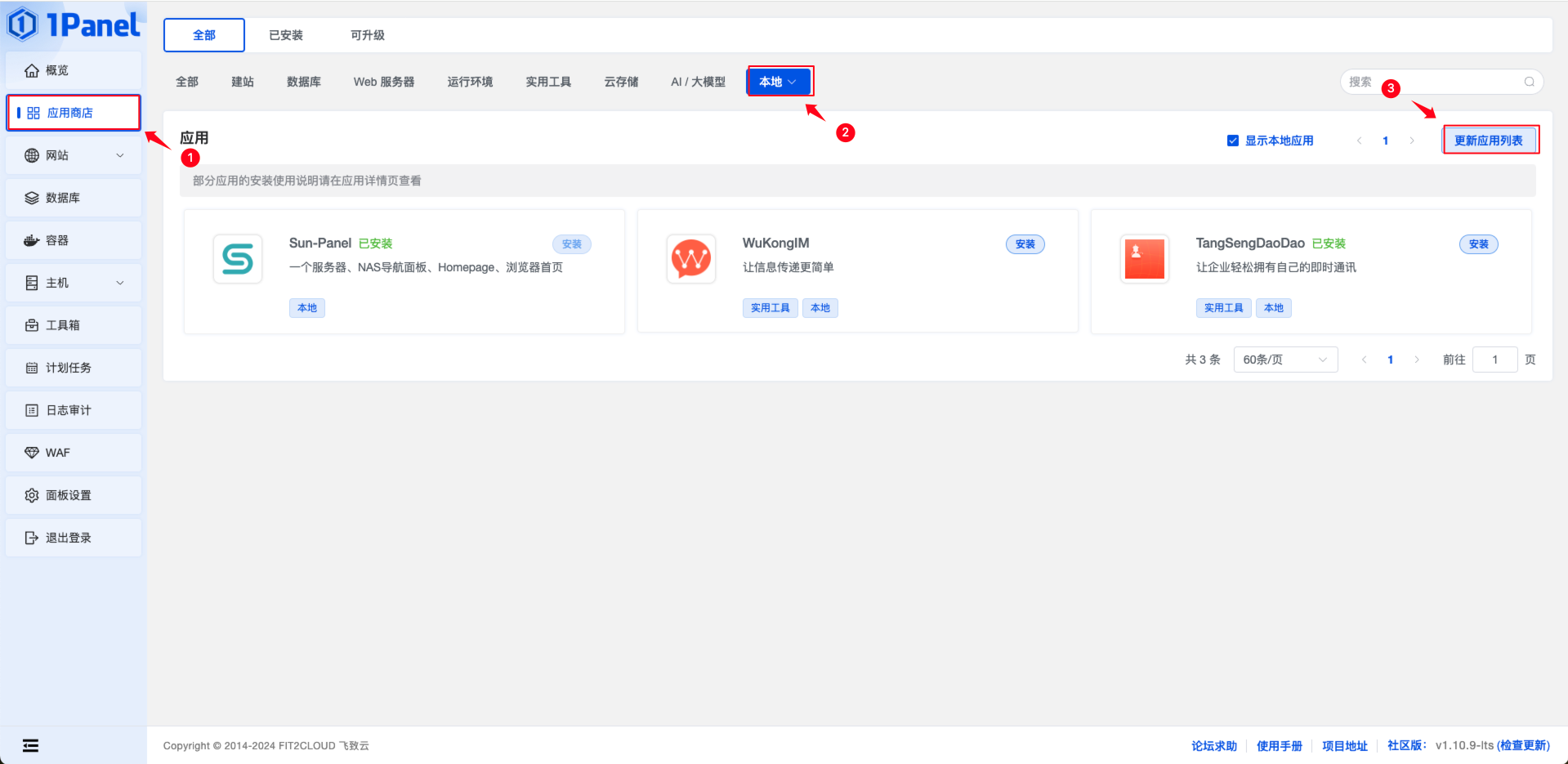Select the 数据库 category filter
This screenshot has width=1568, height=764.
click(x=303, y=82)
